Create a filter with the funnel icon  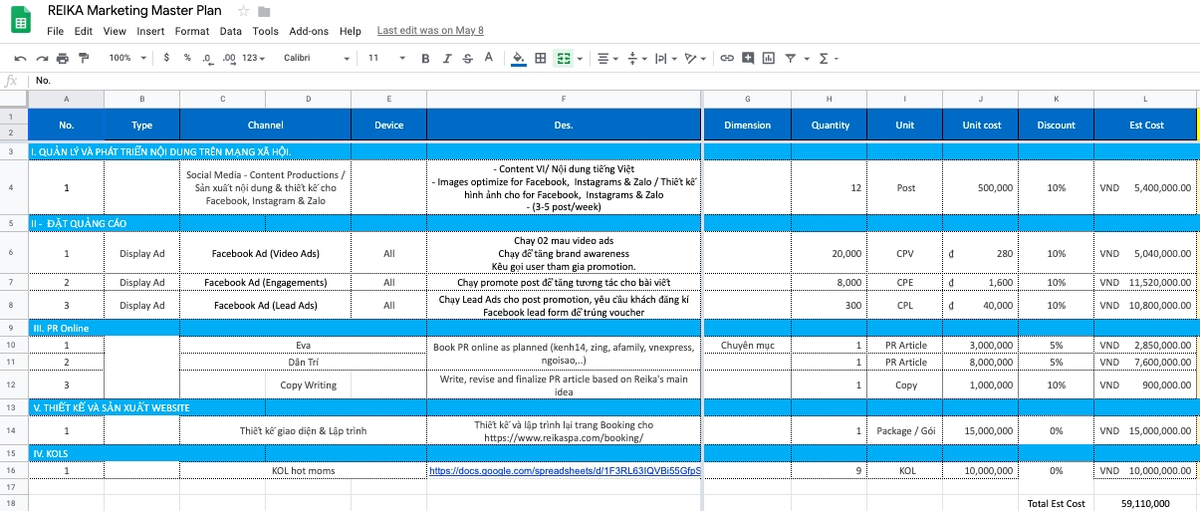[790, 58]
